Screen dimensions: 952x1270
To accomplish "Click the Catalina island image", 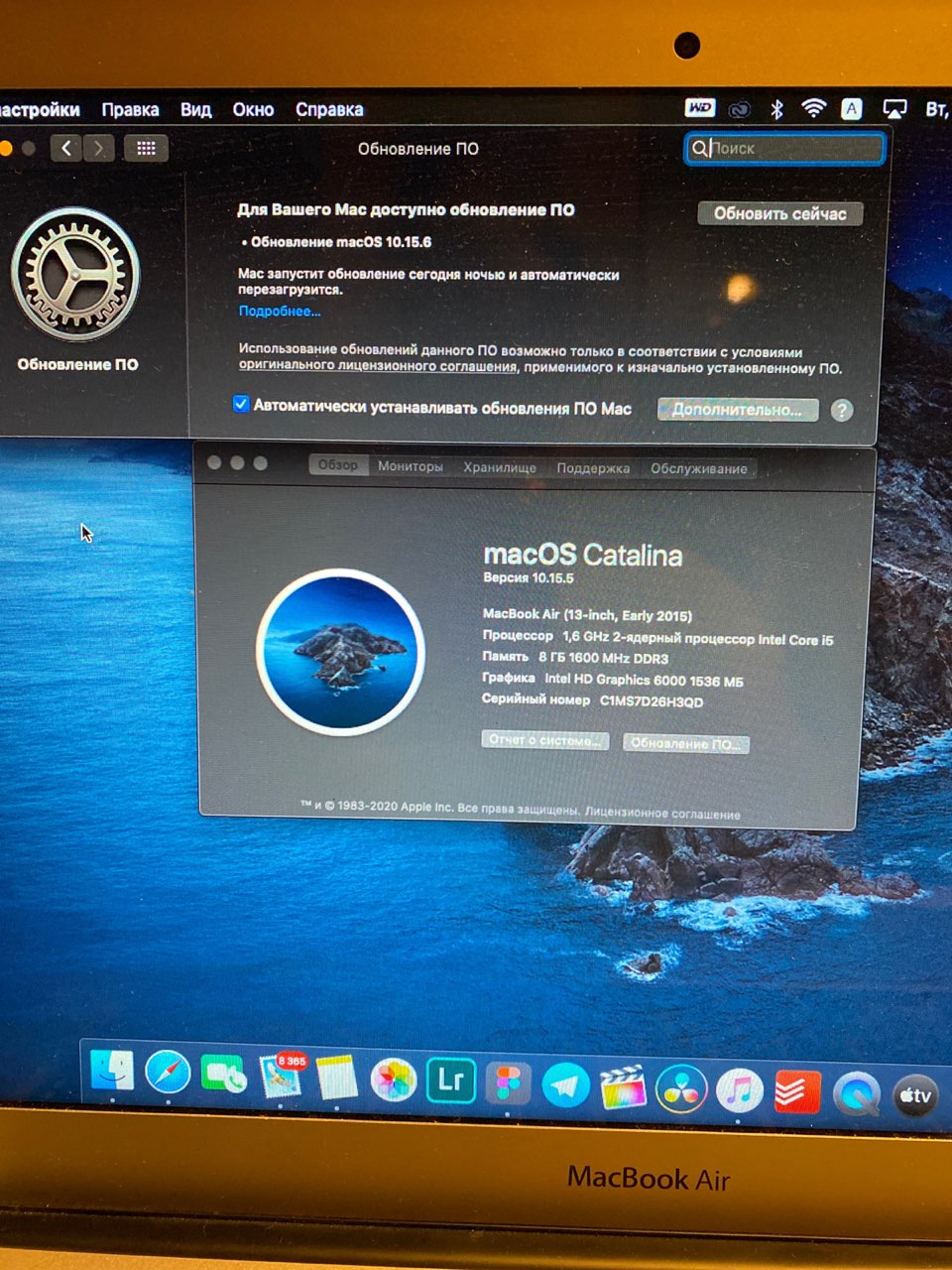I will tap(340, 652).
